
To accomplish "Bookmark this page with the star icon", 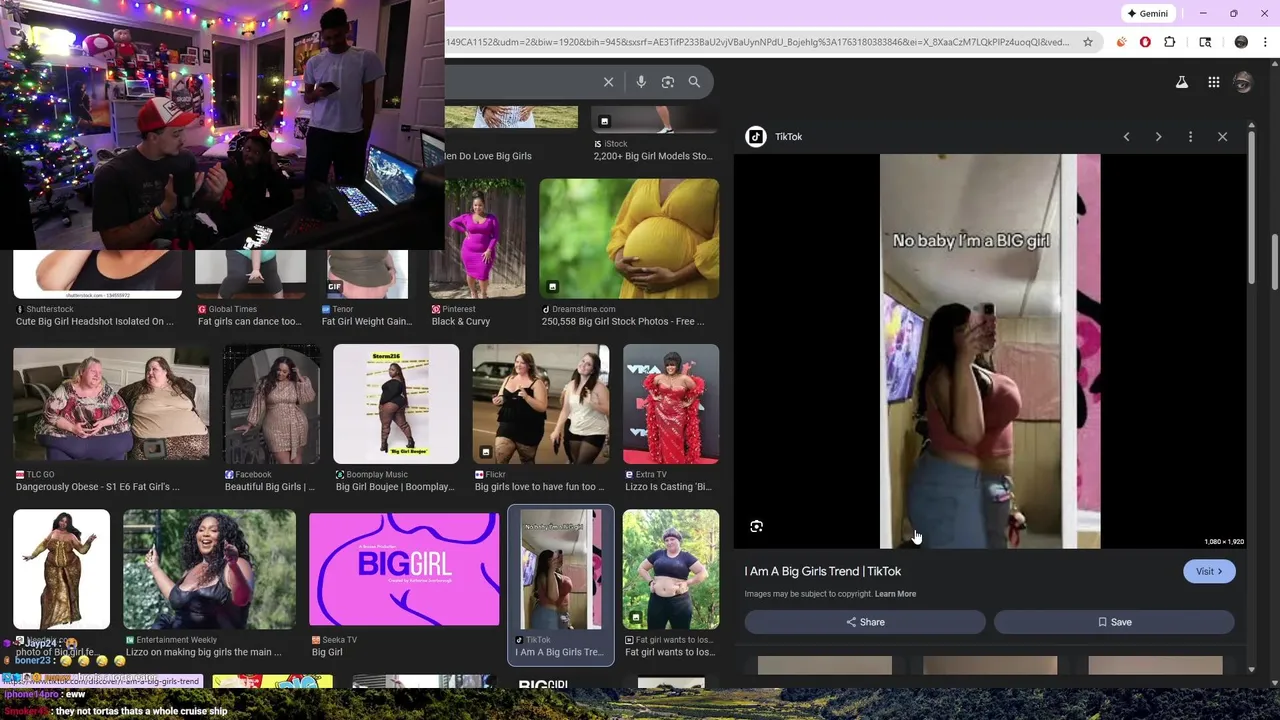I will click(1089, 42).
